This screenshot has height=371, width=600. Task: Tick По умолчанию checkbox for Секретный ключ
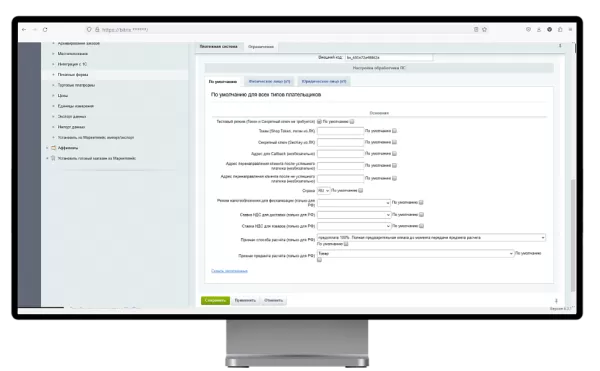coord(394,142)
